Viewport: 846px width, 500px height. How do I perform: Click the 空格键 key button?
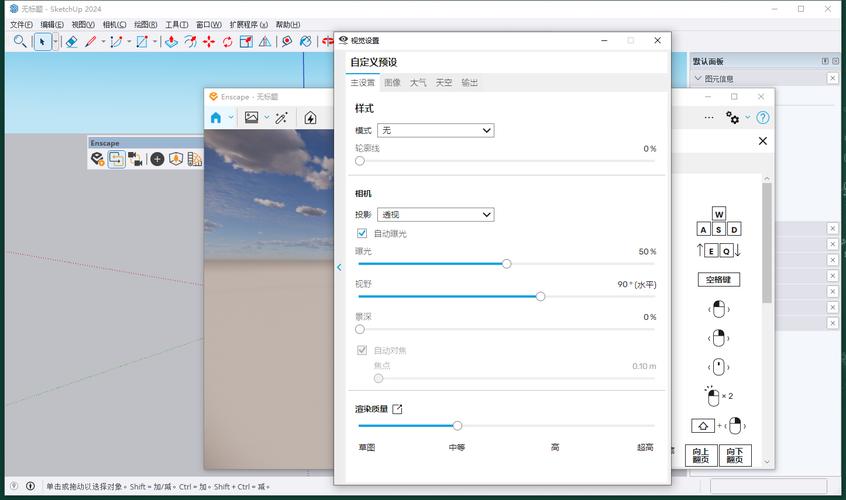(718, 279)
